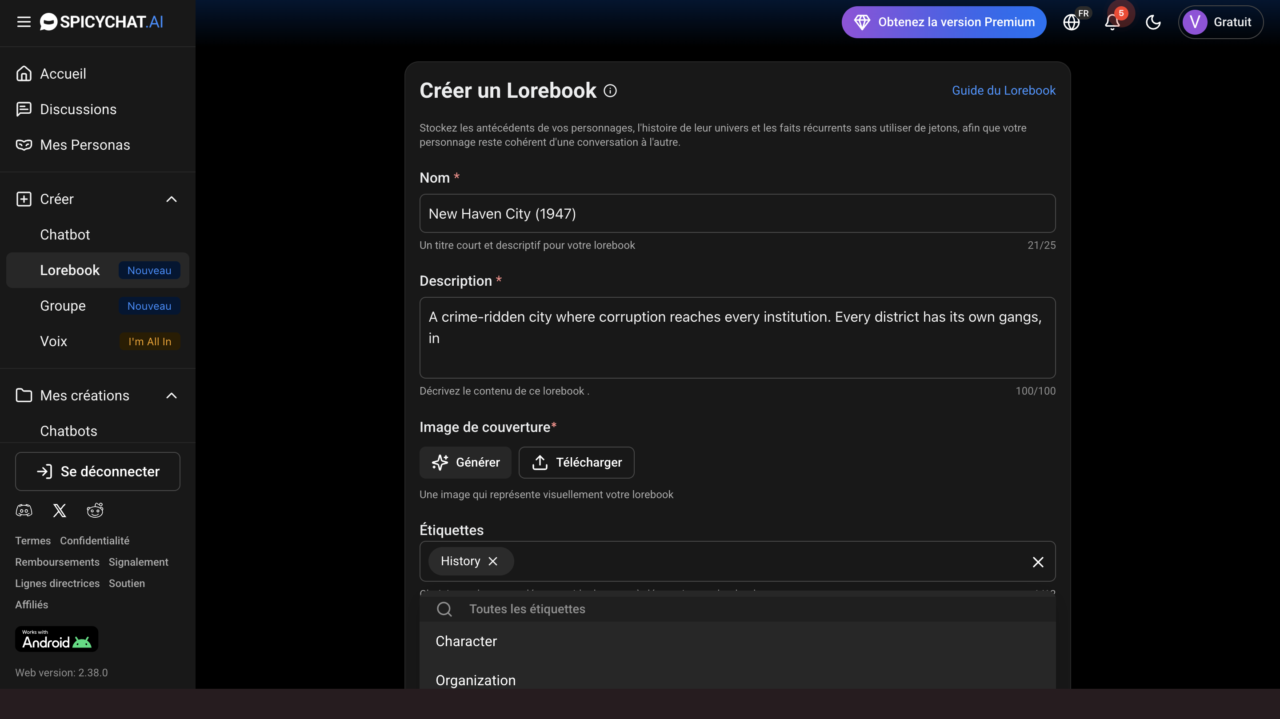1280x719 pixels.
Task: Click the Works with Android badge
Action: 57,639
